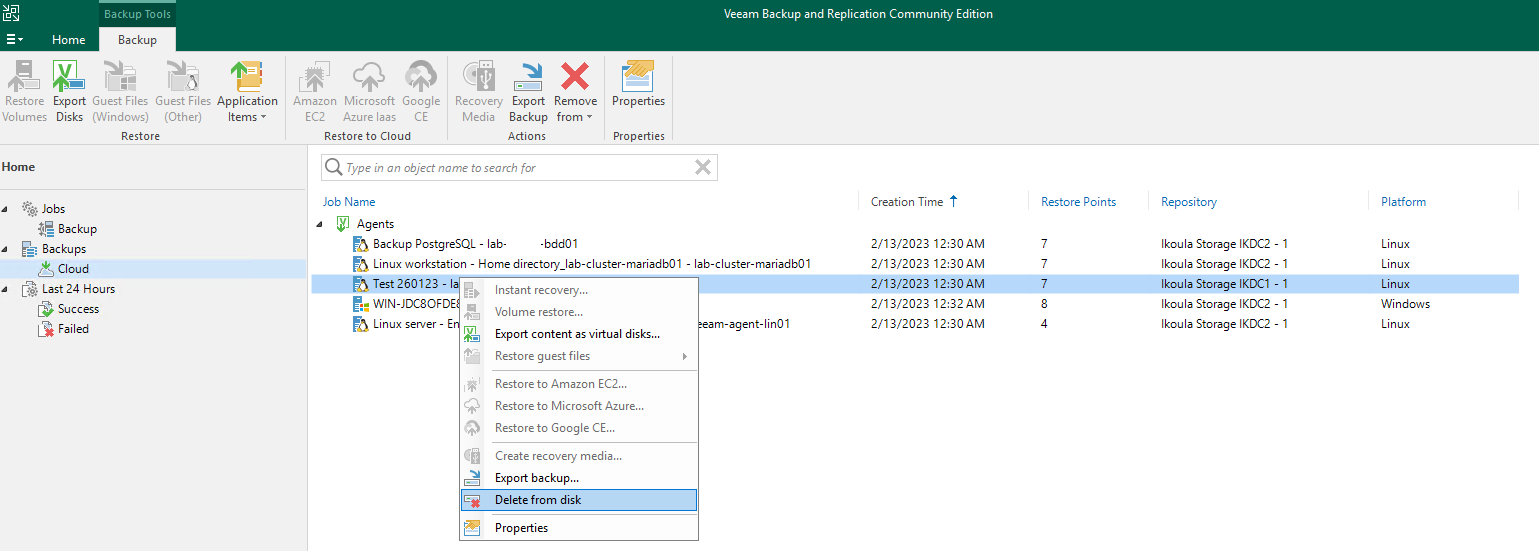Click Restore to Amazon EC2 entry
The height and width of the screenshot is (551, 1539).
click(578, 384)
